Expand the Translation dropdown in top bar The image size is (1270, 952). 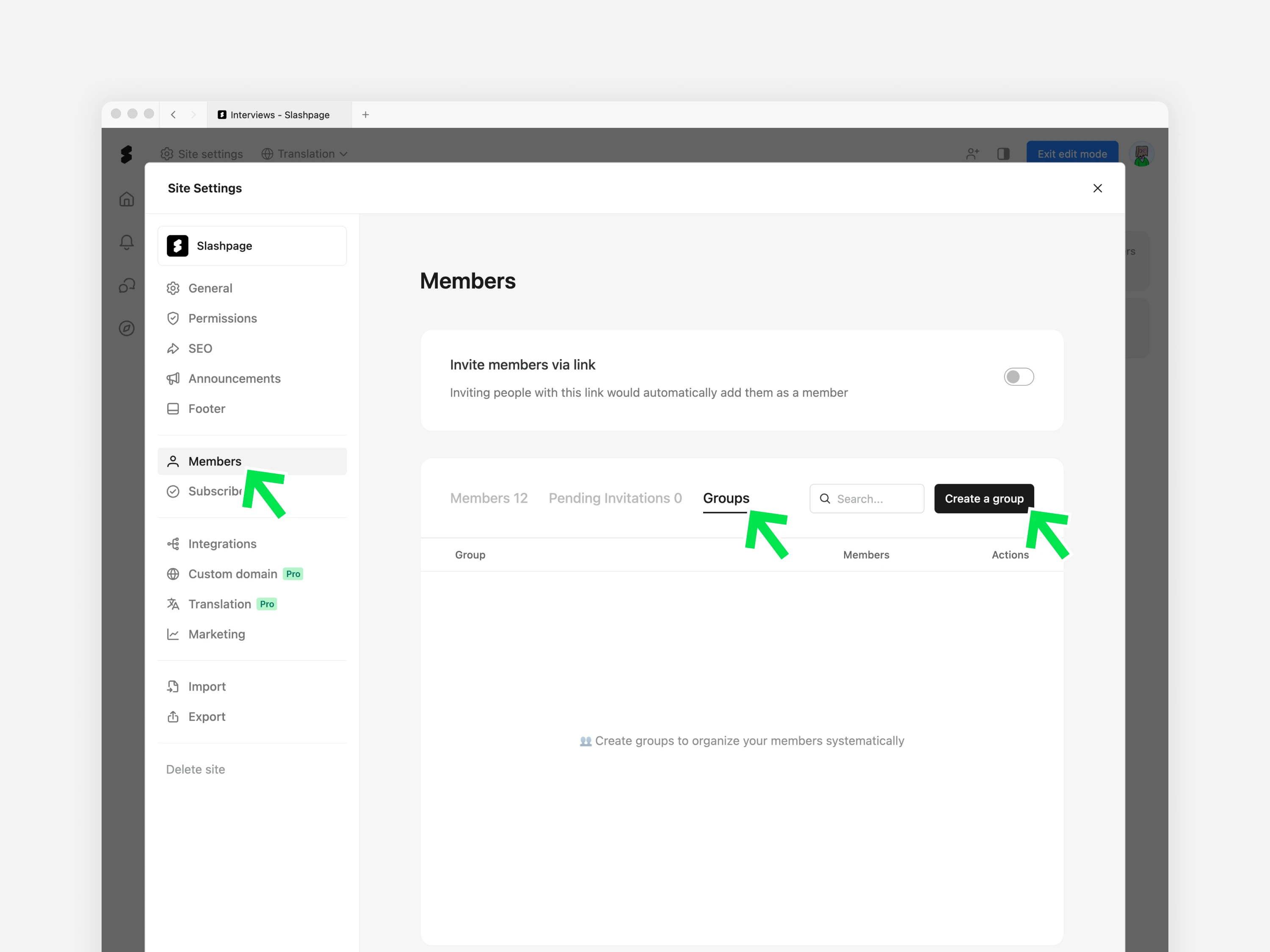(304, 154)
